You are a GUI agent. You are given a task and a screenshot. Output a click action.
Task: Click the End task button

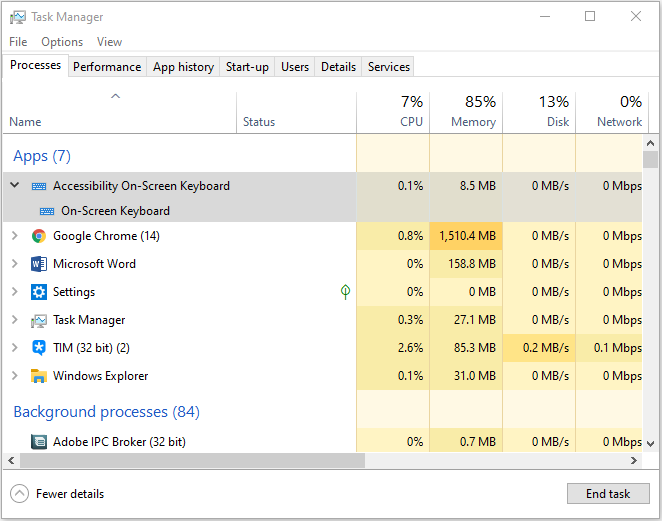coord(608,494)
